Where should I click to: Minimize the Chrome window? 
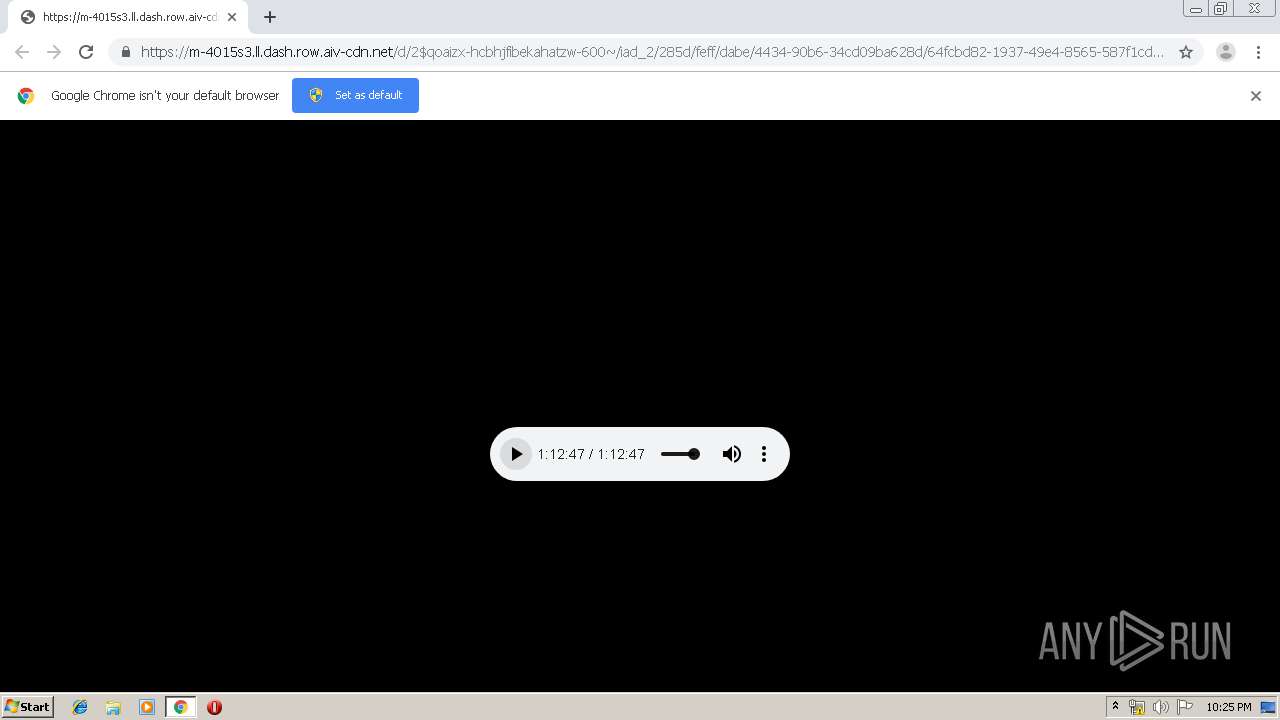[x=1195, y=9]
